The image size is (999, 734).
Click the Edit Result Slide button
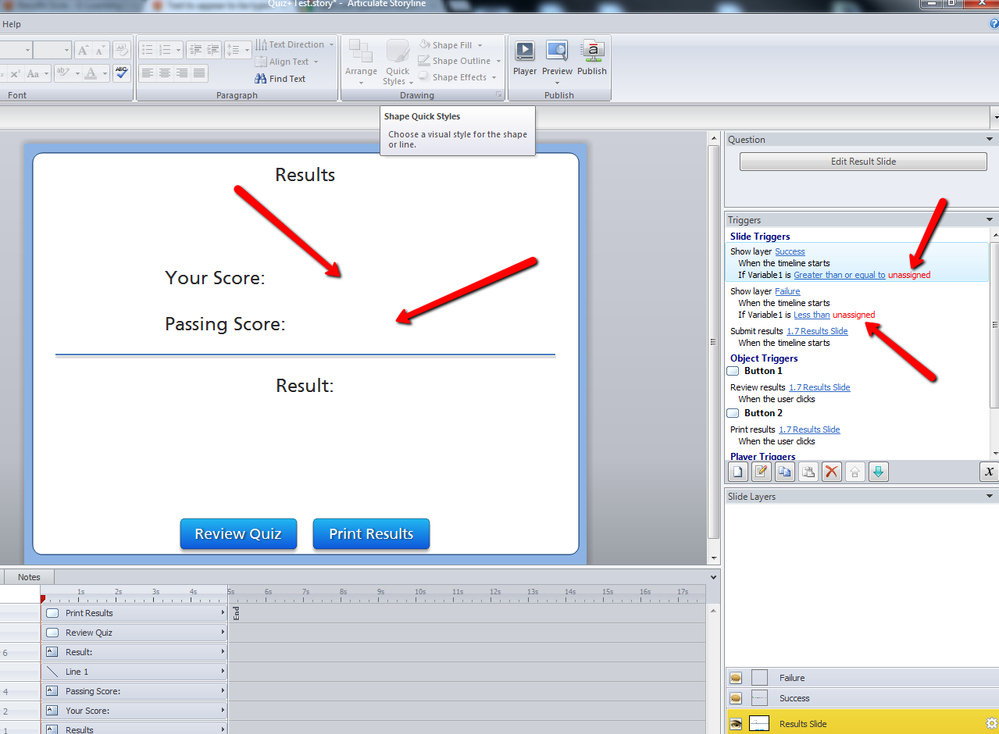pos(863,161)
